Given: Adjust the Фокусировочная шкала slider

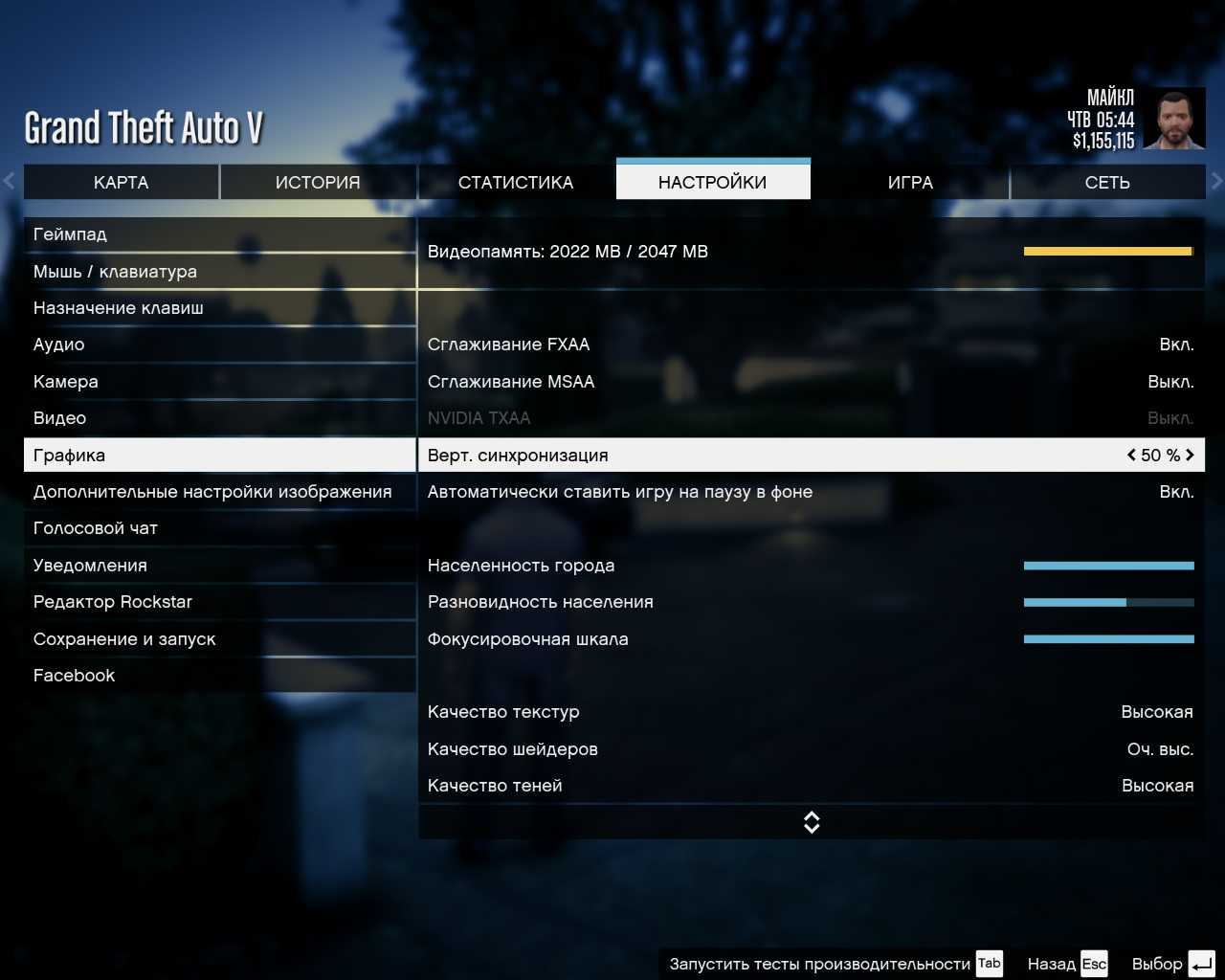Looking at the screenshot, I should (x=1109, y=639).
